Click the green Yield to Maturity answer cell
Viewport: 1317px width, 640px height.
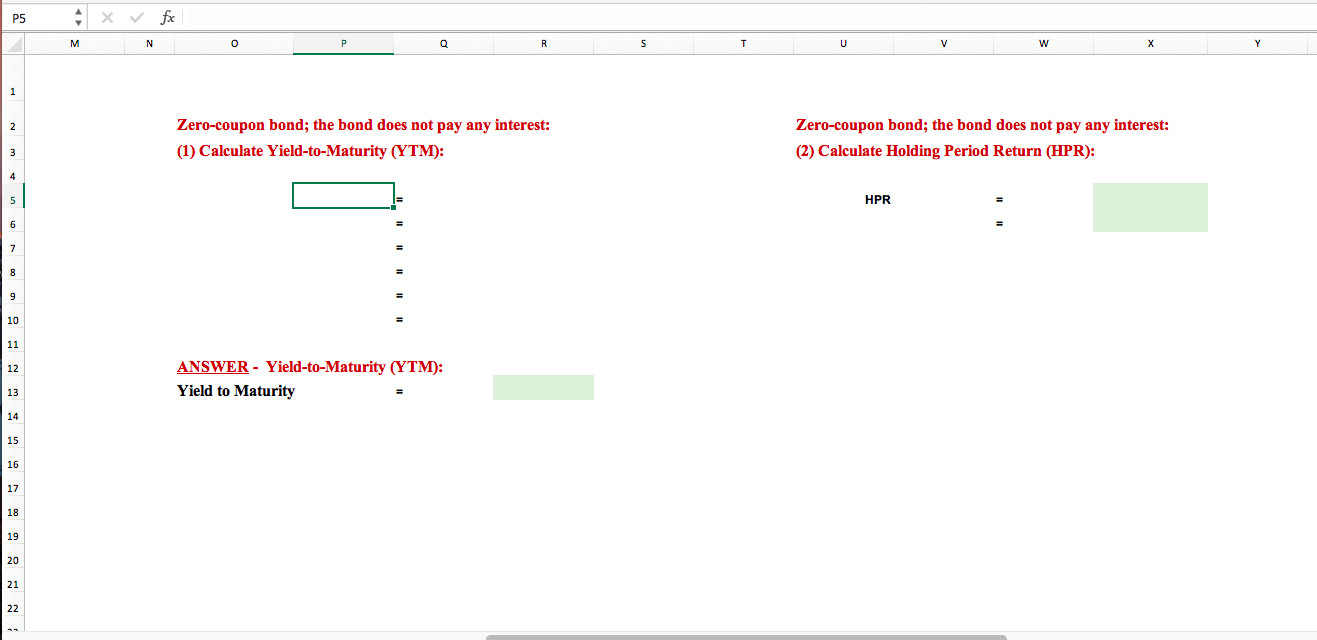coord(543,387)
